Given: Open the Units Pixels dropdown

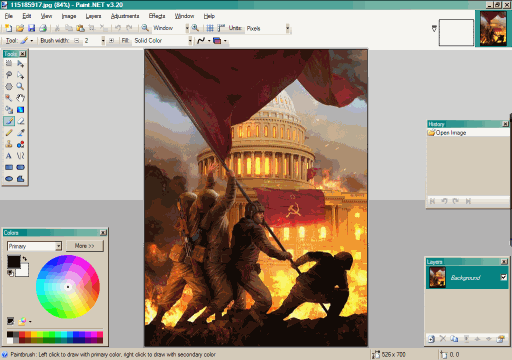Looking at the screenshot, I should (x=287, y=29).
